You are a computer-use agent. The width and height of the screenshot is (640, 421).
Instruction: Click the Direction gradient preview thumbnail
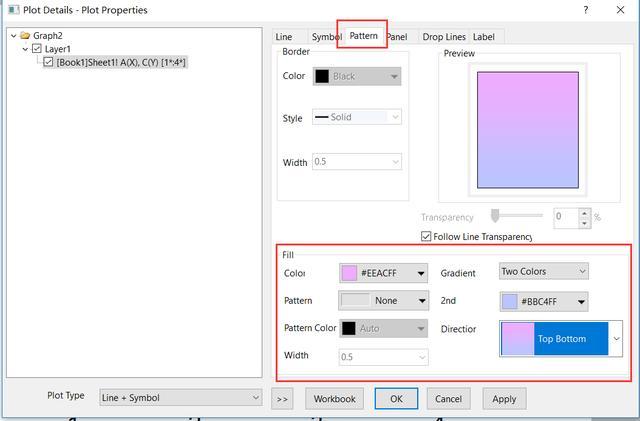pyautogui.click(x=518, y=339)
